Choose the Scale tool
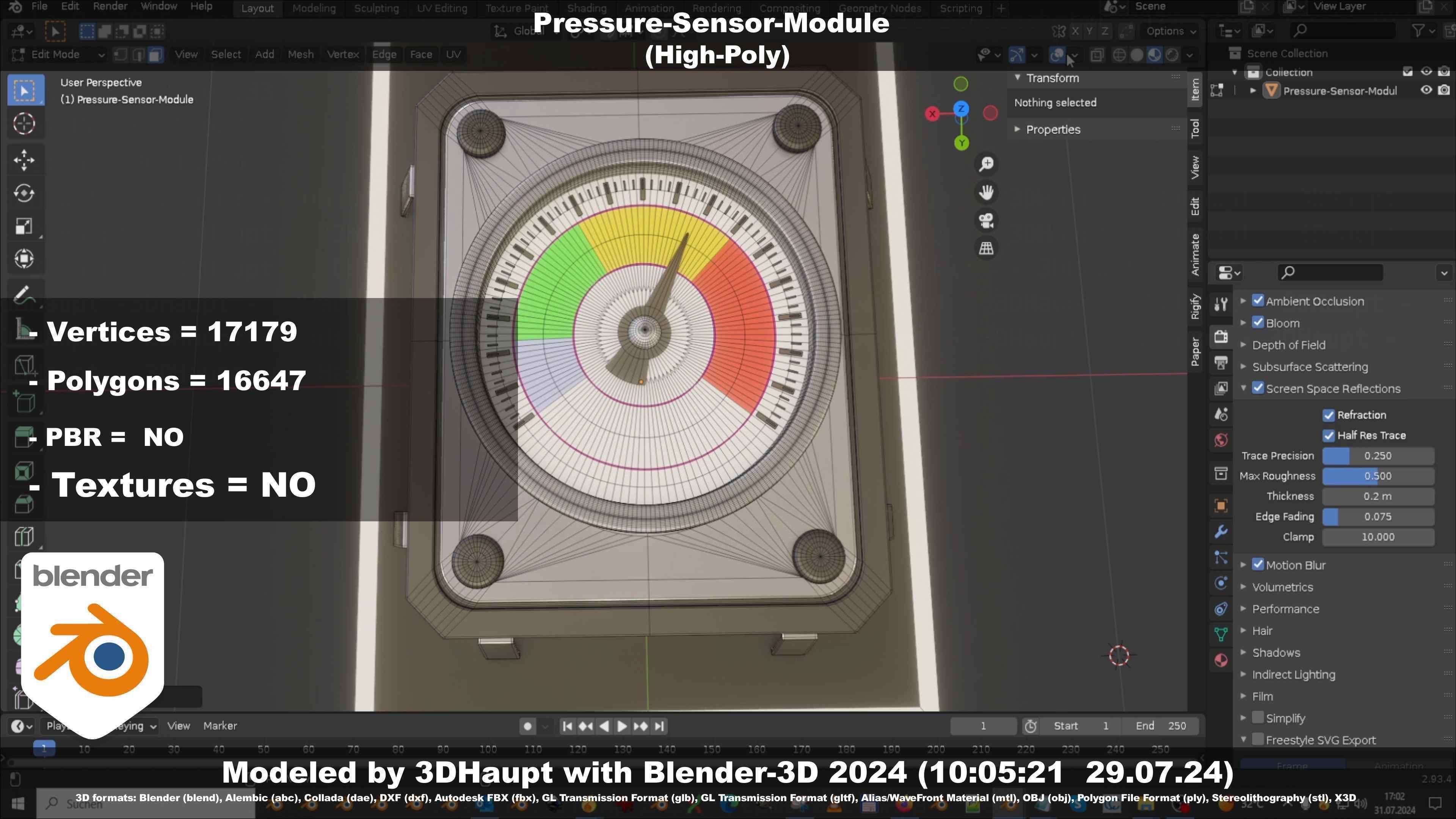1456x819 pixels. pyautogui.click(x=24, y=226)
